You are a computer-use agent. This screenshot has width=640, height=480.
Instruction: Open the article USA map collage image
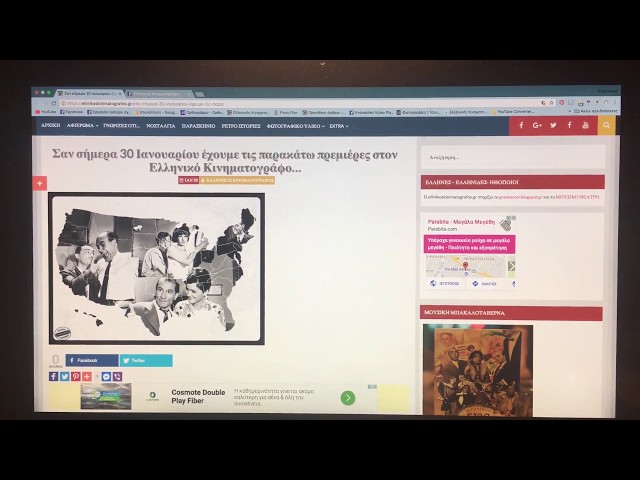click(x=157, y=269)
